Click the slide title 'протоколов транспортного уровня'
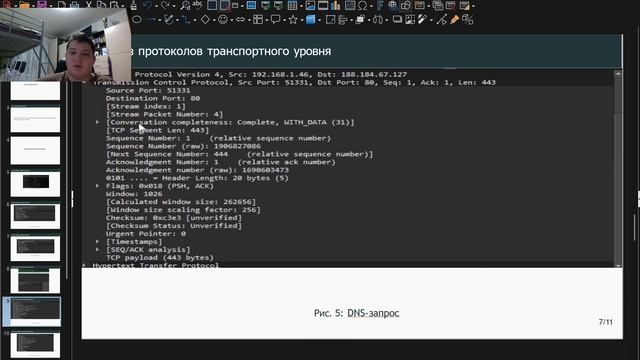 [234, 51]
